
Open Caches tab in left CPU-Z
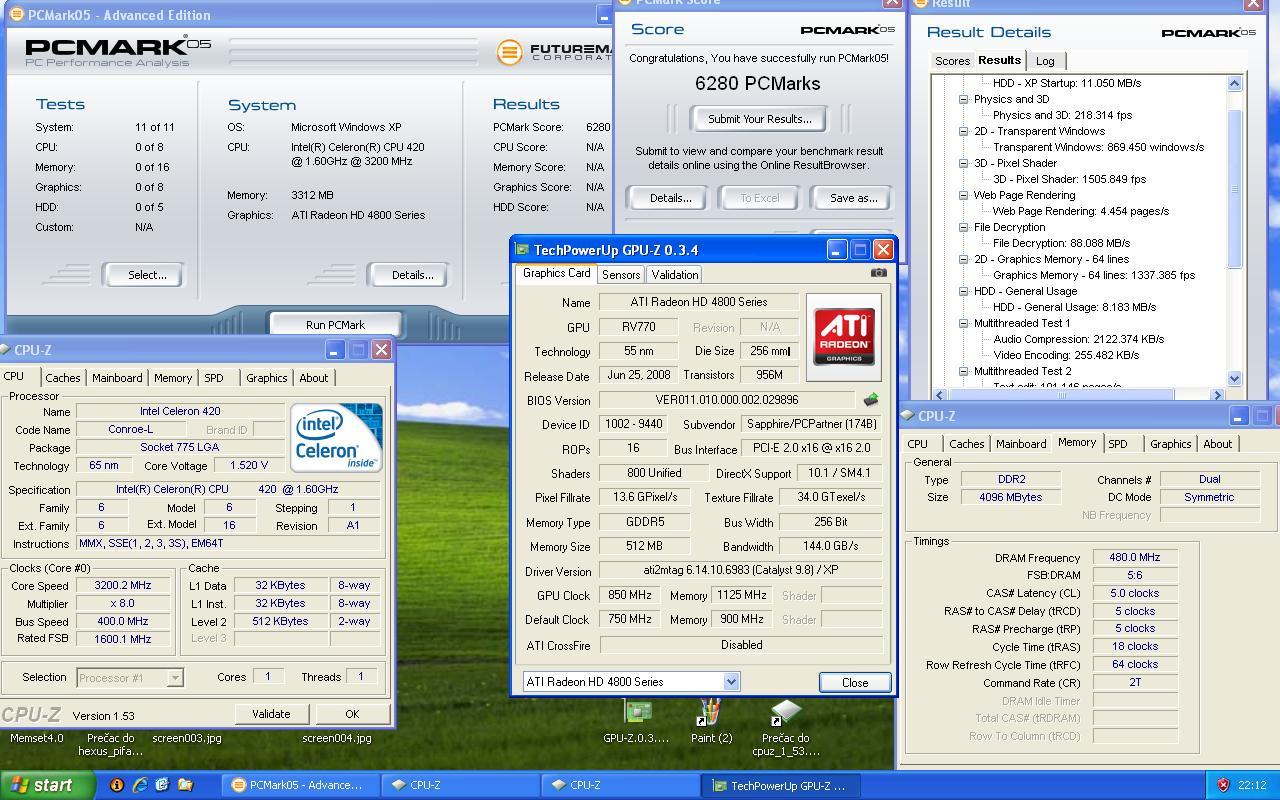point(62,378)
